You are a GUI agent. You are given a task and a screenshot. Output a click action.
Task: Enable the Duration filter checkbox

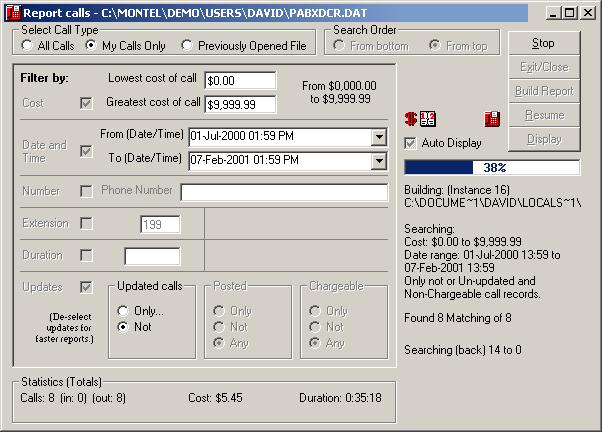pos(86,255)
